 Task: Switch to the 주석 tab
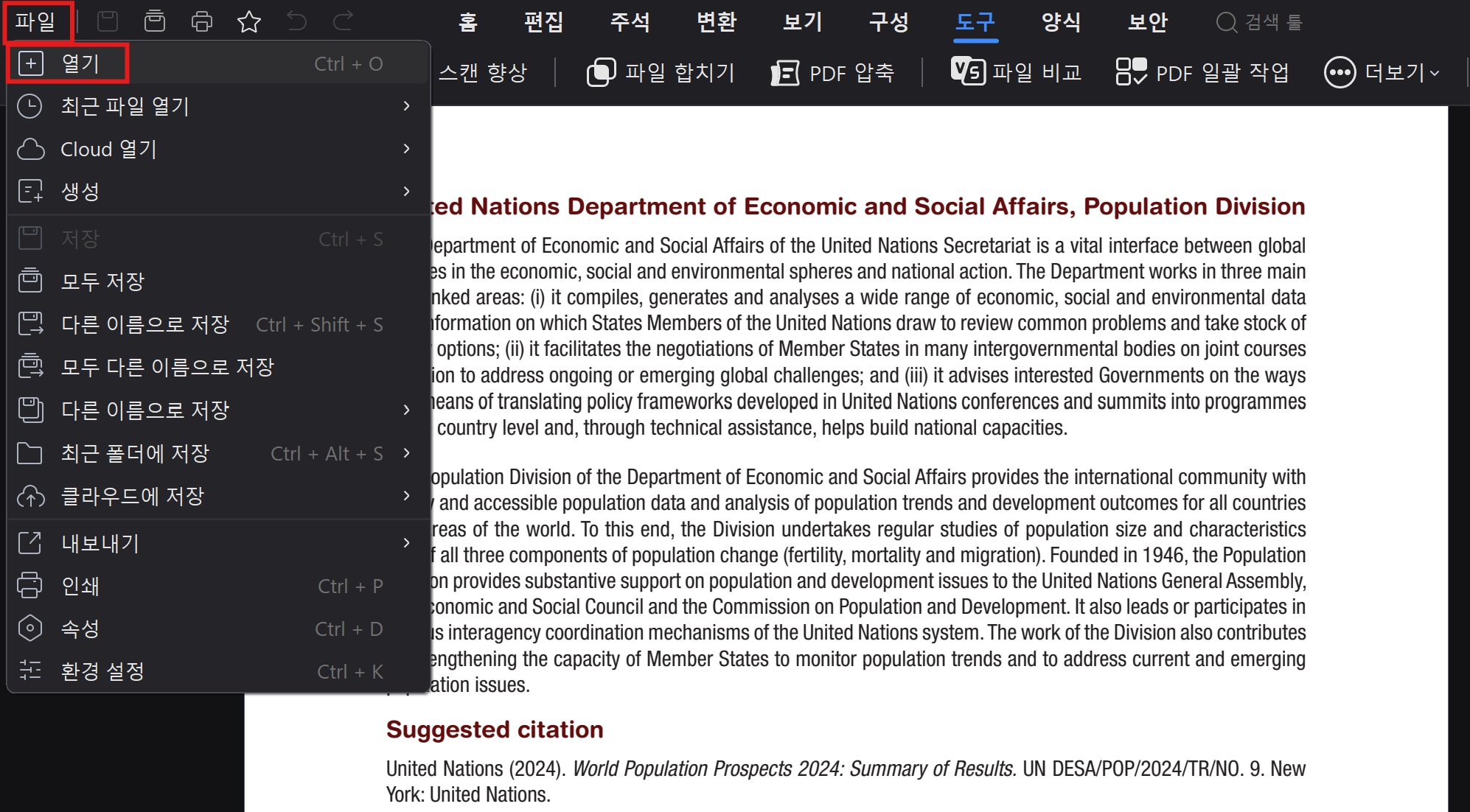(630, 22)
